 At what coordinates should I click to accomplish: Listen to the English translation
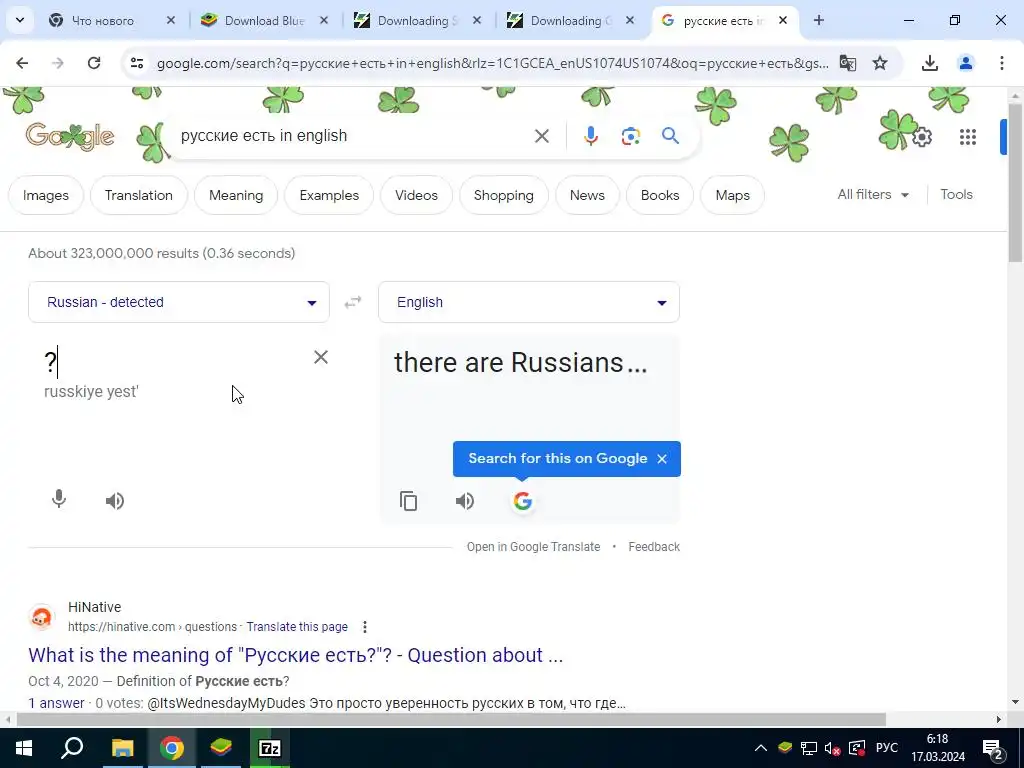[465, 501]
